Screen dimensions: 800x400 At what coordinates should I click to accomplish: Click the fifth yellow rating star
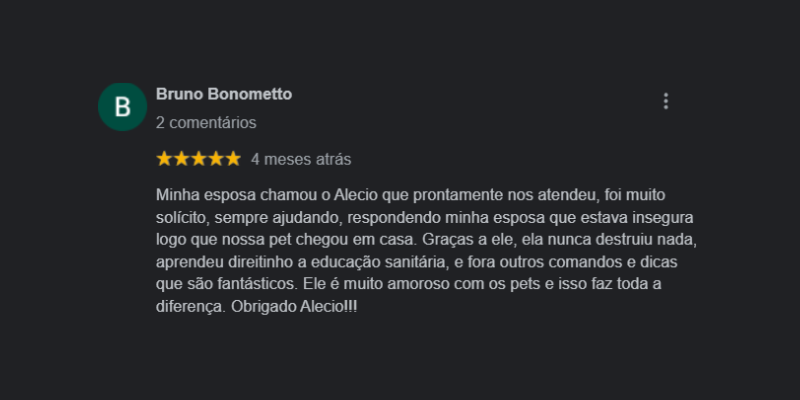click(233, 159)
